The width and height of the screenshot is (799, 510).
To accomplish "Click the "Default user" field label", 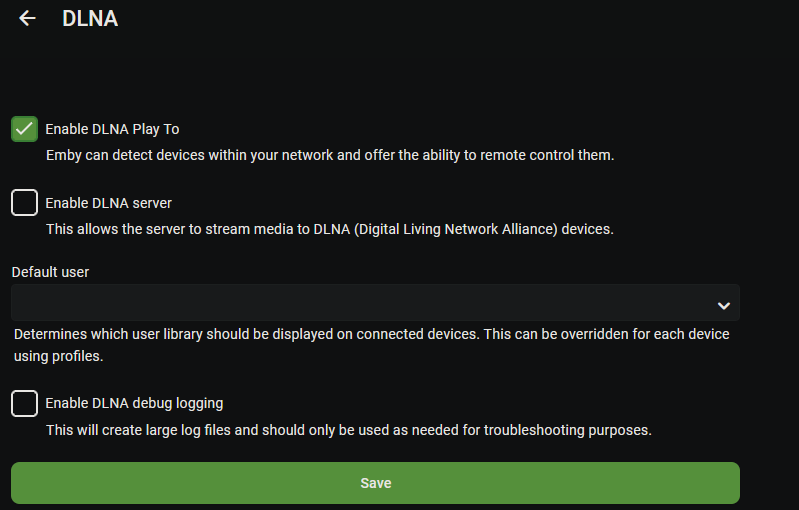I will pos(50,272).
